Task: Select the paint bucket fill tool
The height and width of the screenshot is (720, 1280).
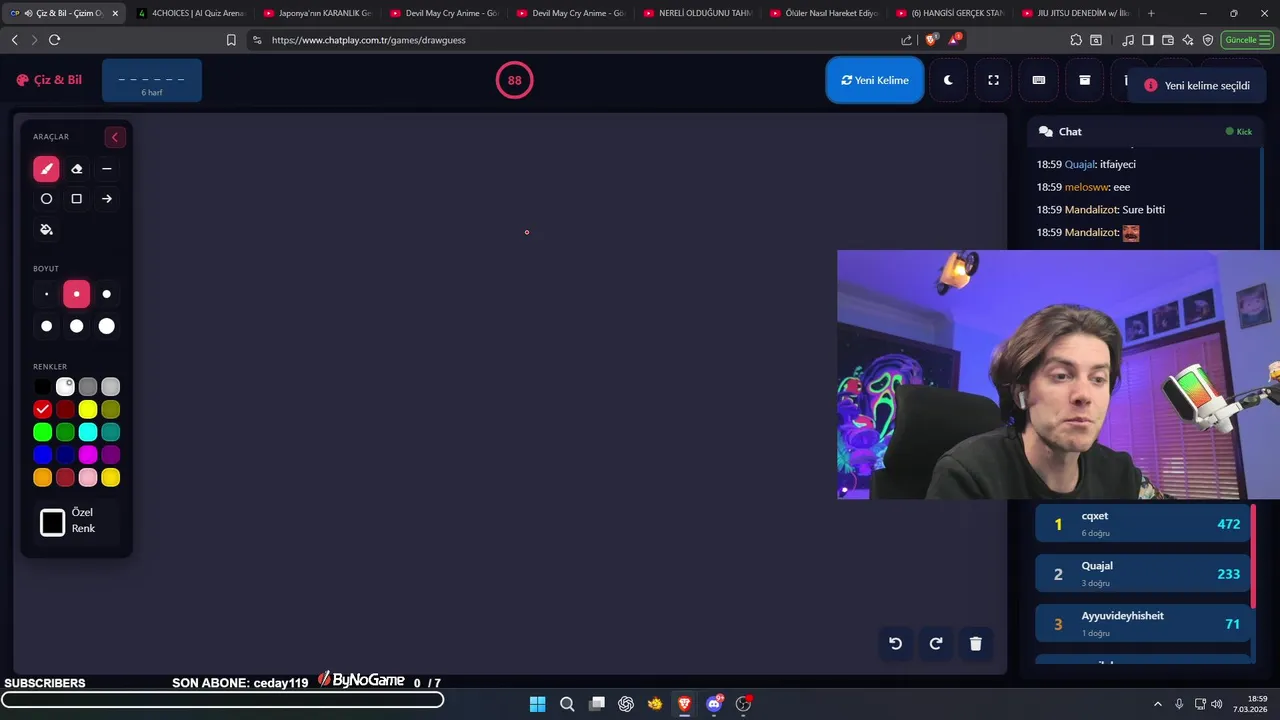Action: coord(46,230)
